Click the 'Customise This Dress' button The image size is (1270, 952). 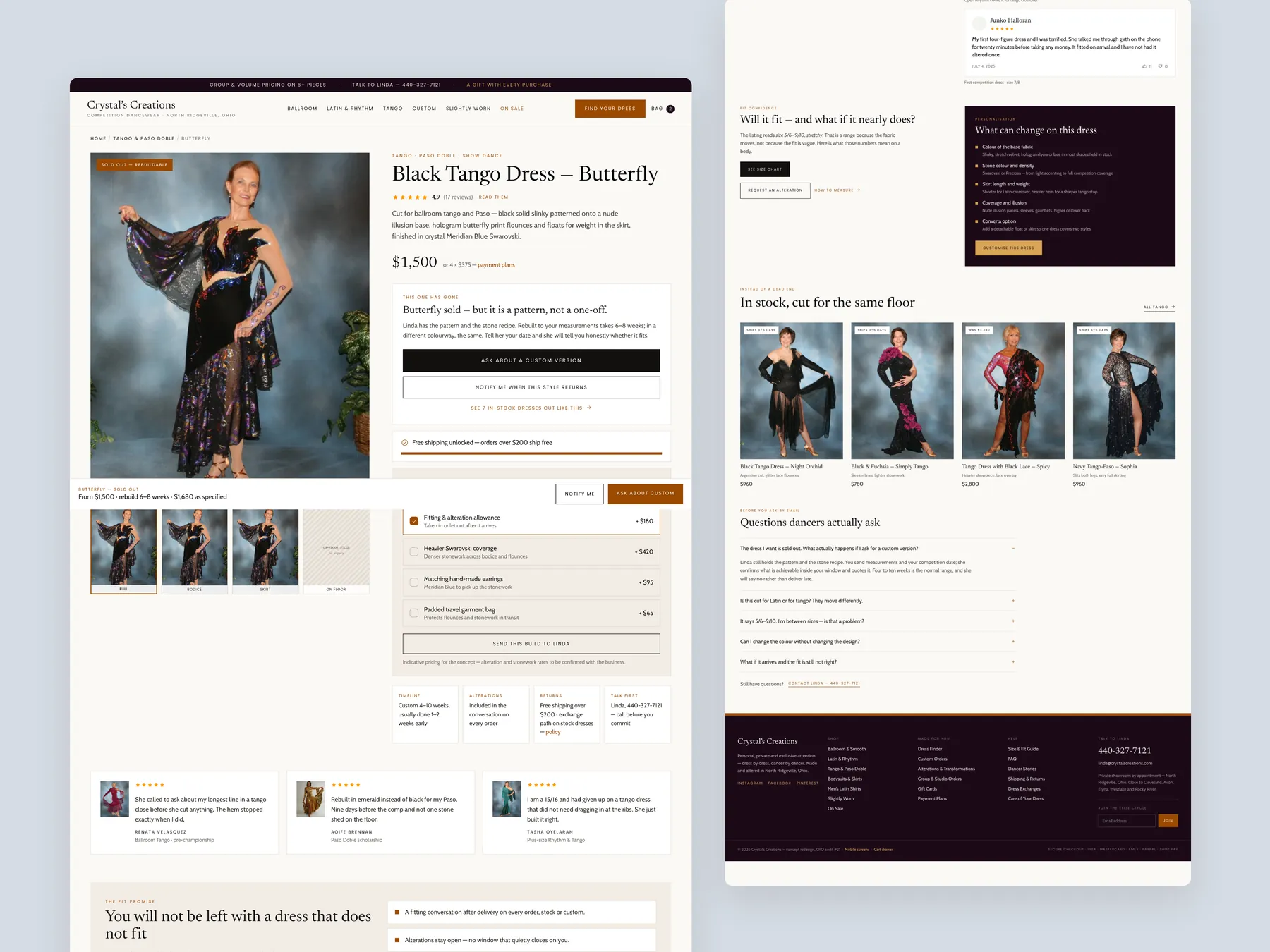pos(1008,248)
